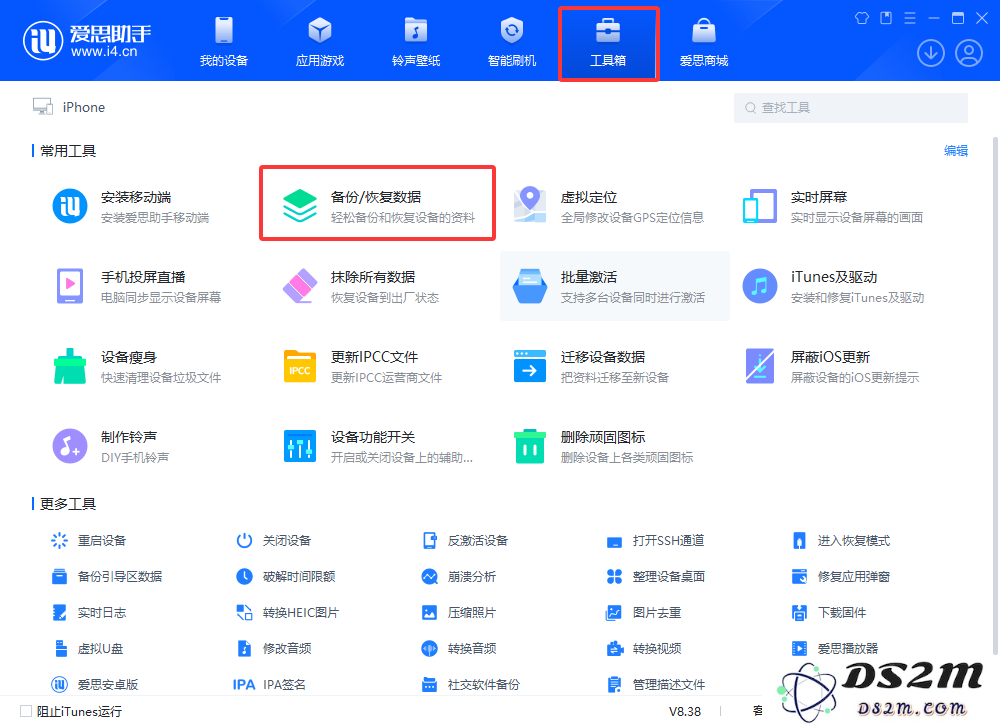Open 迁移设备数据 migration tool
Image resolution: width=1000 pixels, height=726 pixels.
coord(592,366)
